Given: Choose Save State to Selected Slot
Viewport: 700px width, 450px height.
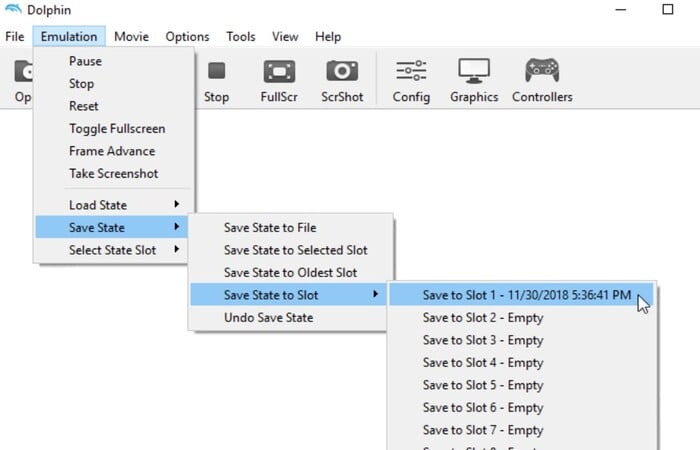Looking at the screenshot, I should coord(291,250).
